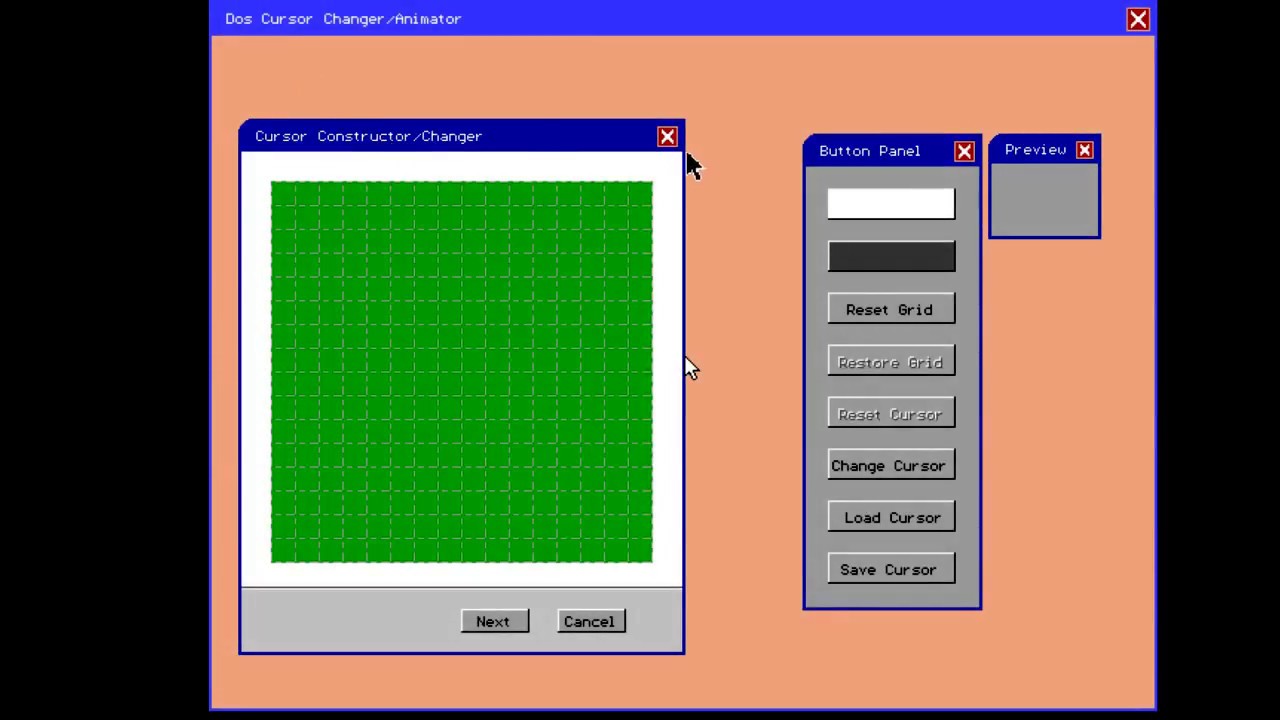Click the Dos Cursor Changer/Animator title
The image size is (1280, 720).
point(343,19)
